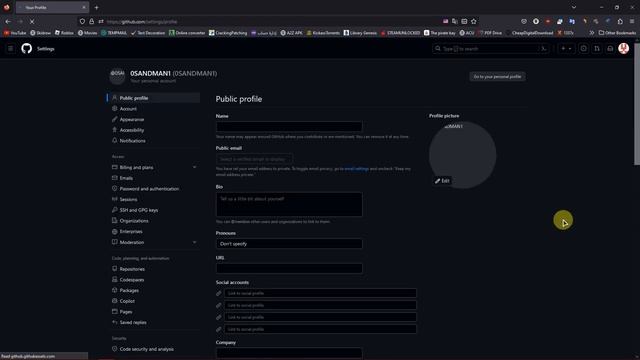Open the Online converter bookmark
This screenshot has height=360, width=640.
coord(187,33)
